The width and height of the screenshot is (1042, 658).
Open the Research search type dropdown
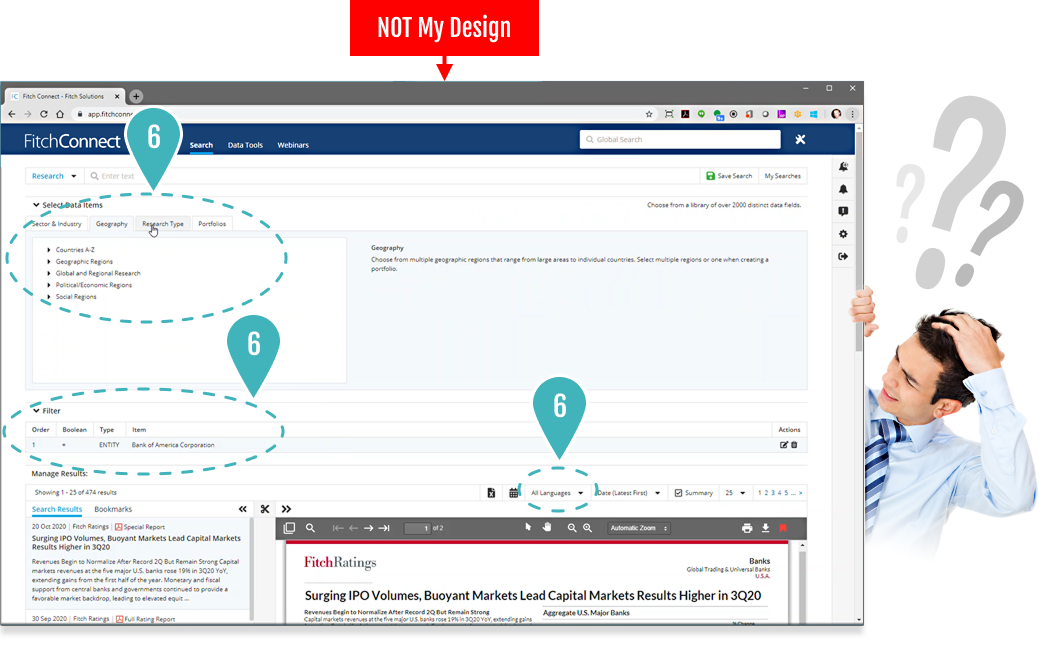[x=54, y=176]
